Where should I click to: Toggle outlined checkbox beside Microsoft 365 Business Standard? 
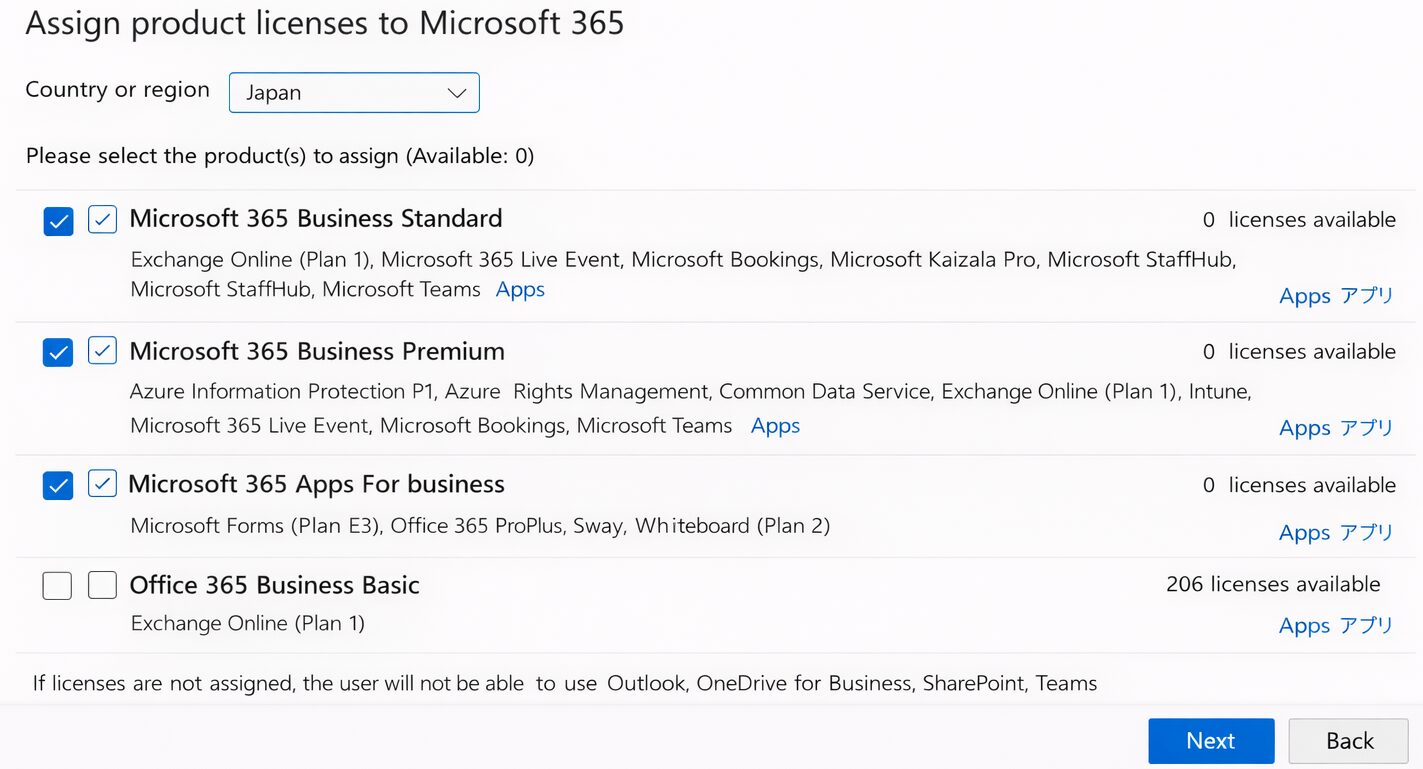pos(102,219)
